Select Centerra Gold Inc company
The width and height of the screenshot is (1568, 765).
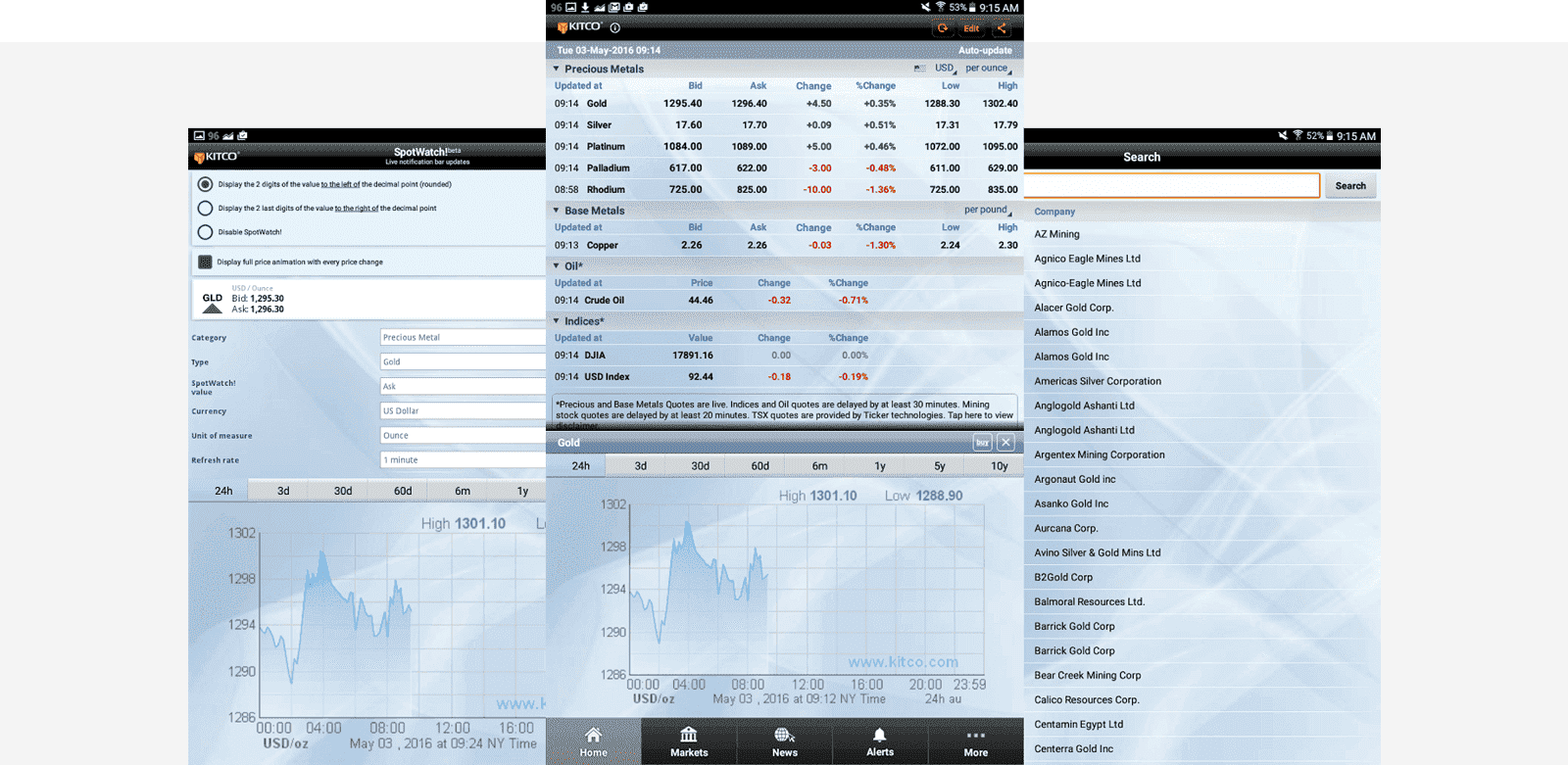click(1202, 748)
